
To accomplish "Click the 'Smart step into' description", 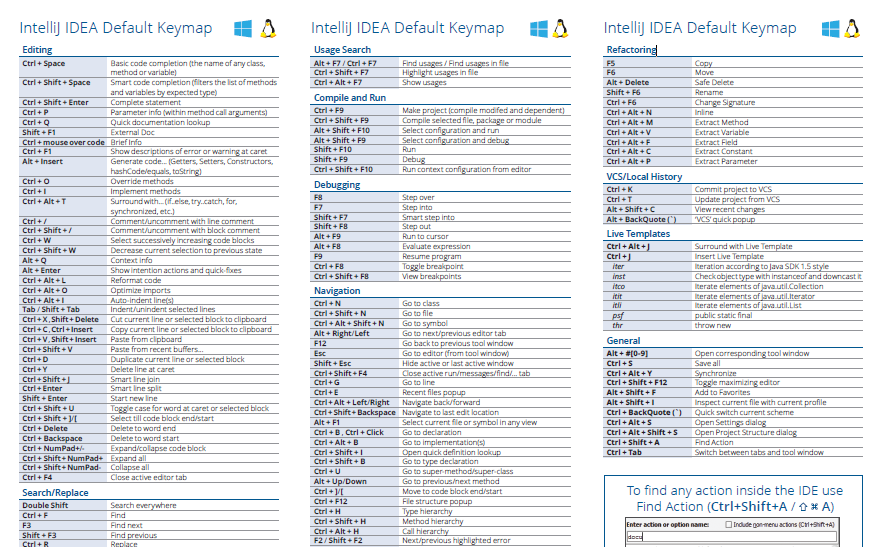I will point(428,217).
